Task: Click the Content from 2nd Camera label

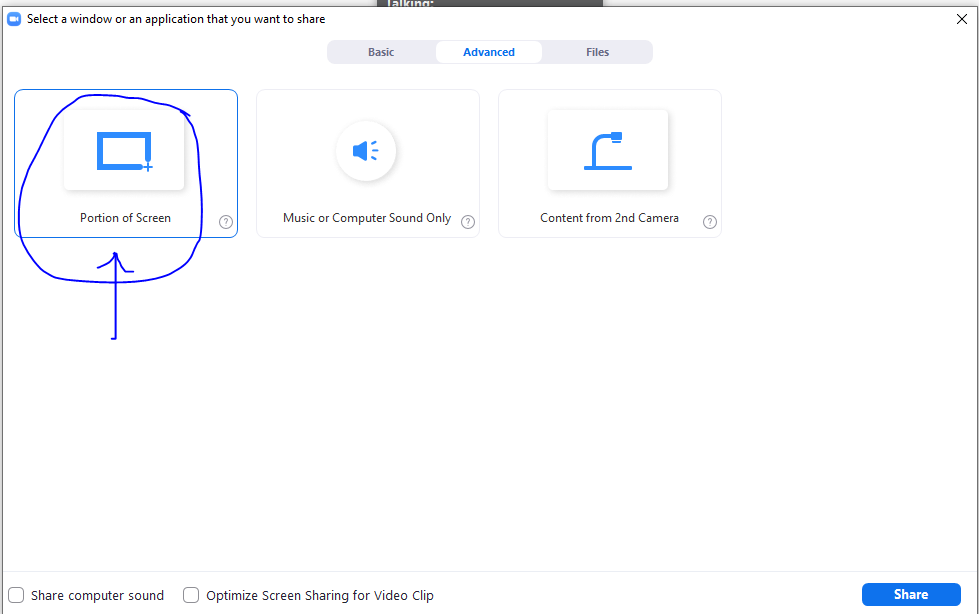Action: 609,218
